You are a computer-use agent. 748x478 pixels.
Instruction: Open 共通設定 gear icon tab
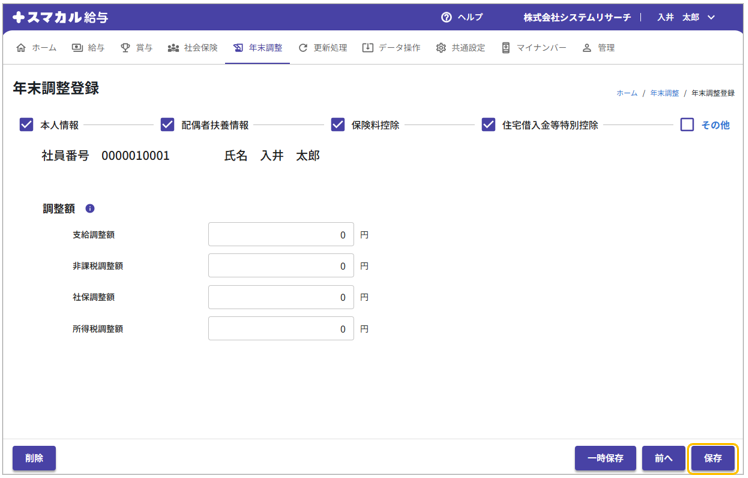click(460, 48)
